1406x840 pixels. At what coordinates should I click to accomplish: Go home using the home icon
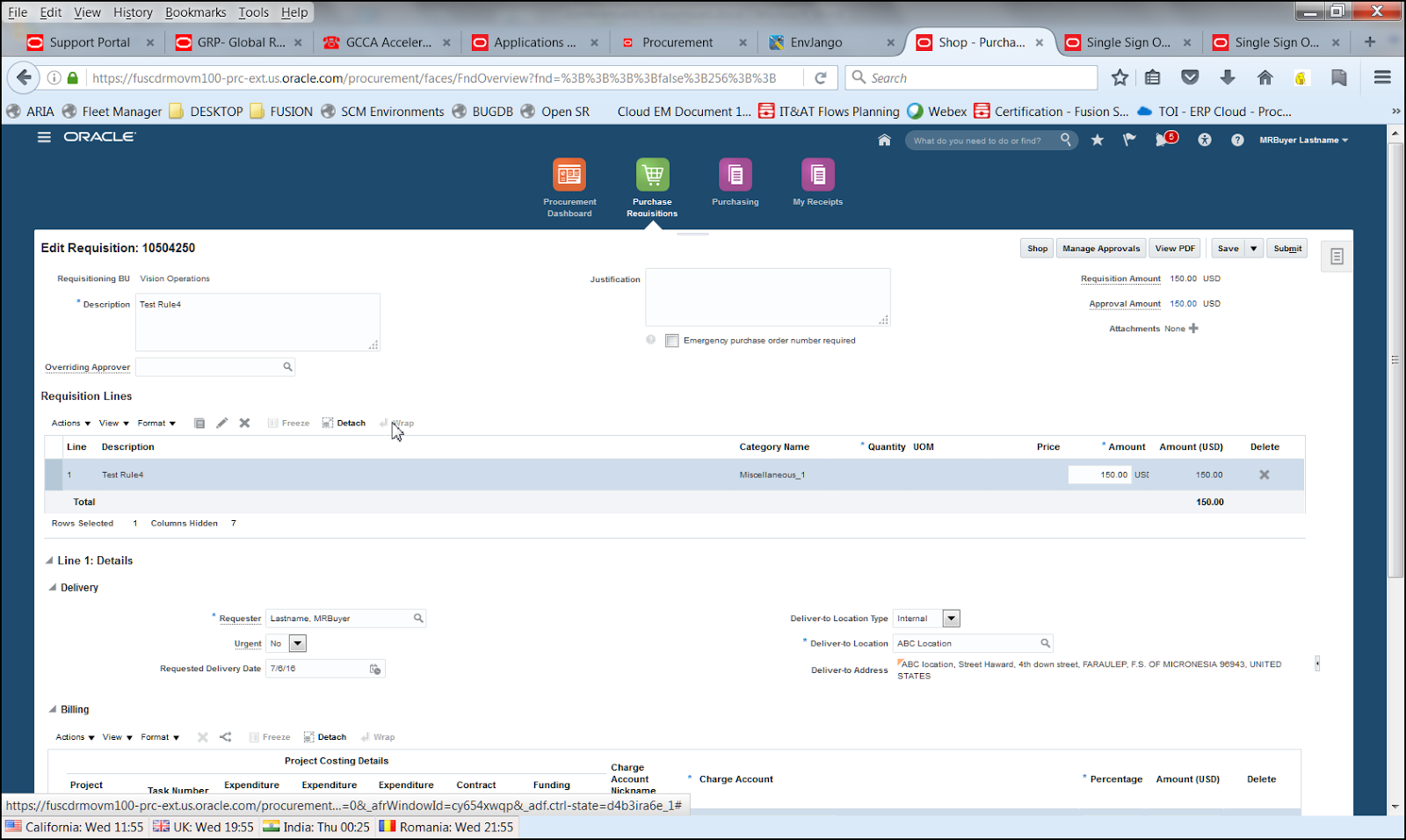884,139
